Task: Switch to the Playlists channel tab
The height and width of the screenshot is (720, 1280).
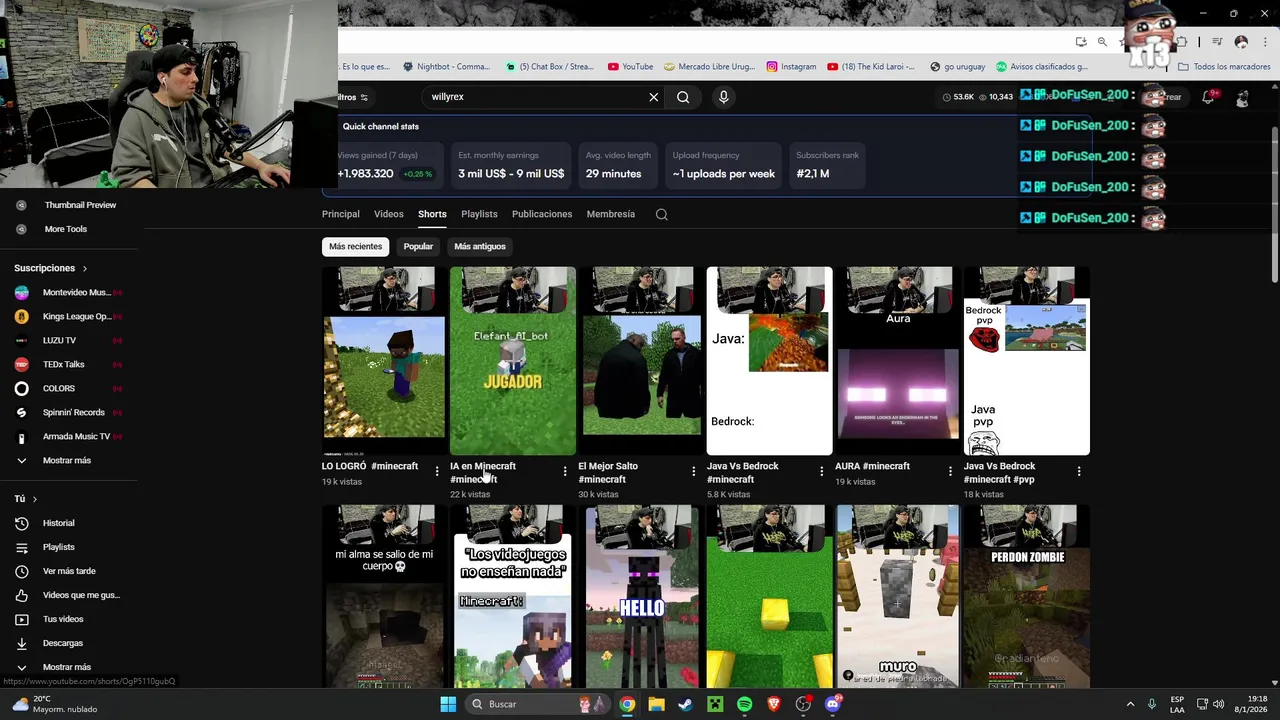Action: (x=479, y=214)
